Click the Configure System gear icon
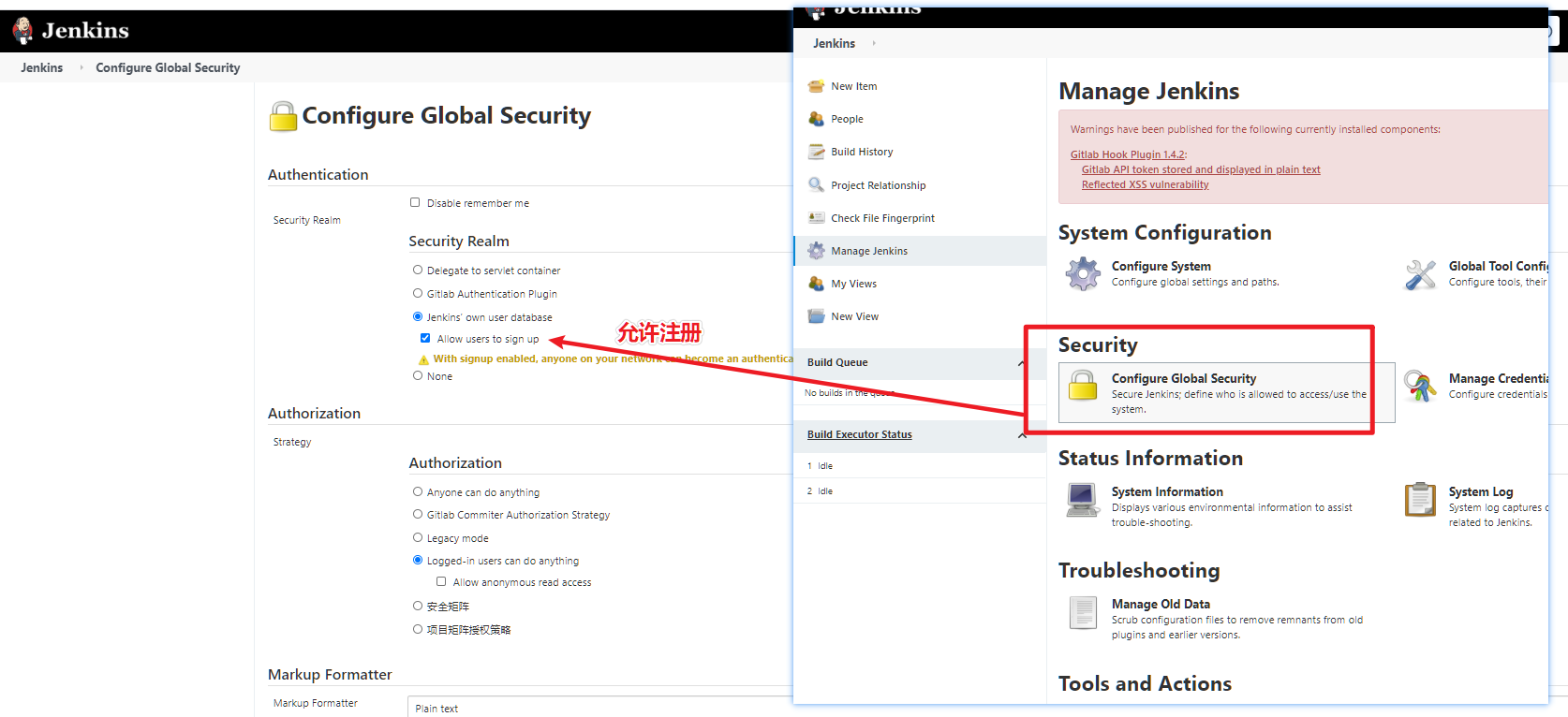The width and height of the screenshot is (1568, 717). [1083, 274]
